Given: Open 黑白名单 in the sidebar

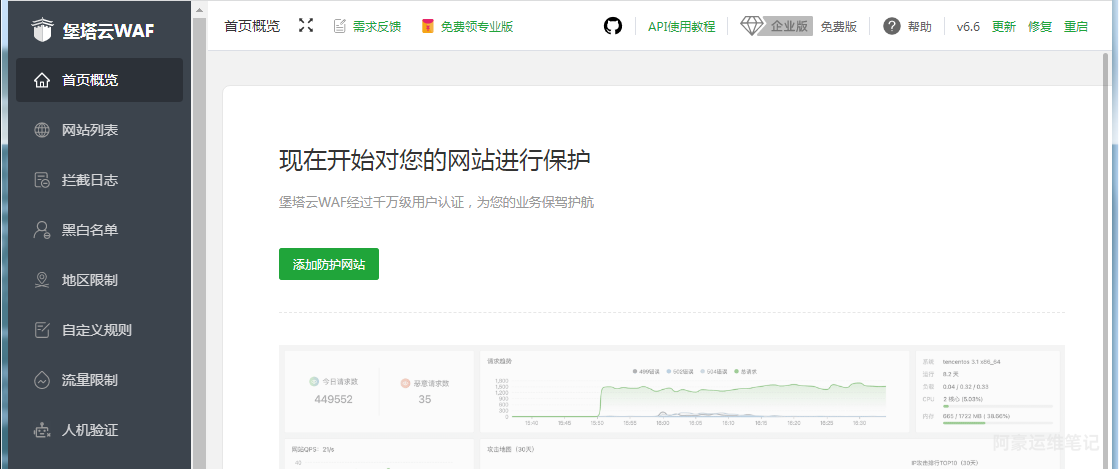Looking at the screenshot, I should [99, 230].
